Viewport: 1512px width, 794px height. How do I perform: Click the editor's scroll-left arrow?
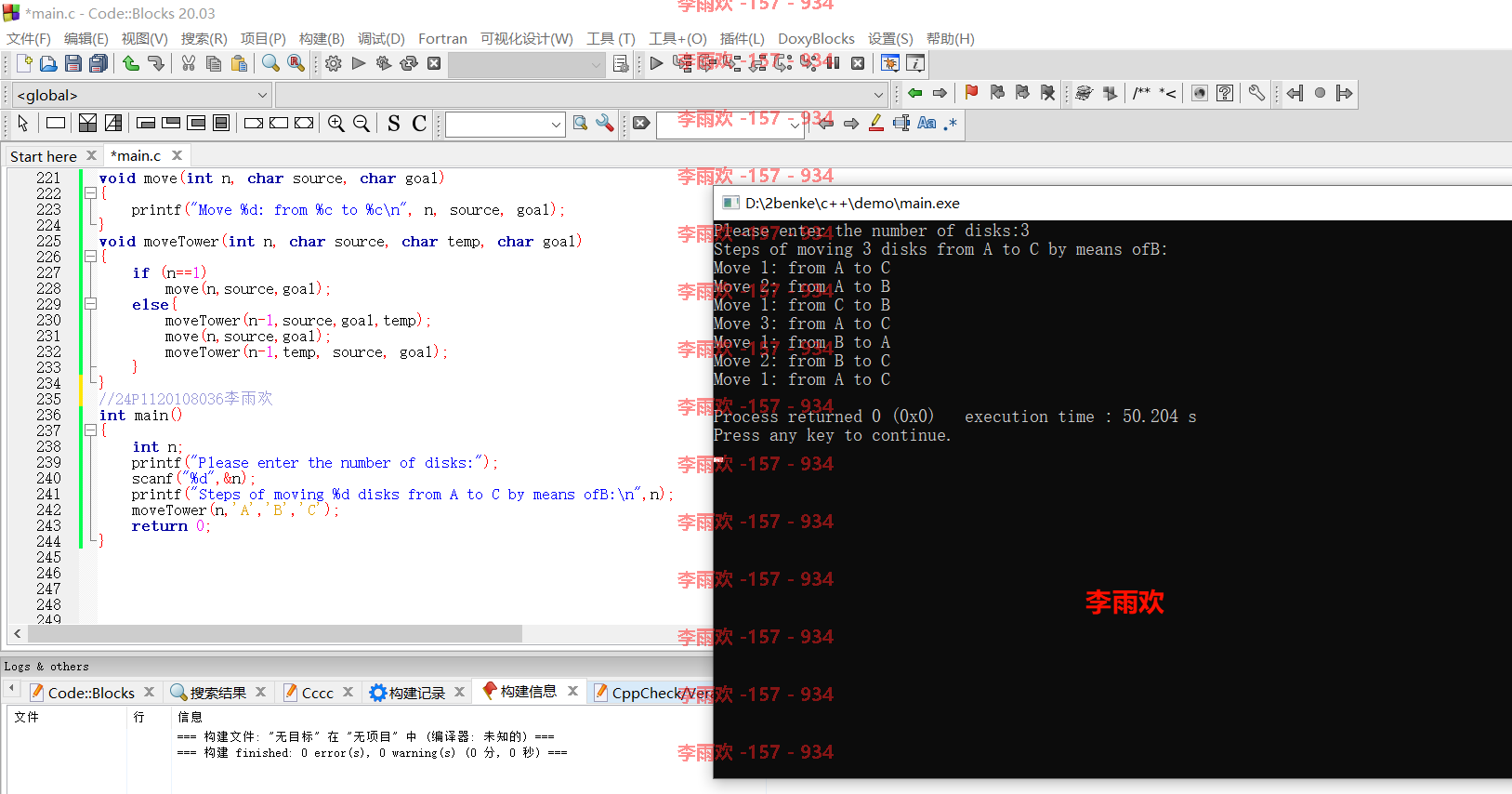click(17, 633)
